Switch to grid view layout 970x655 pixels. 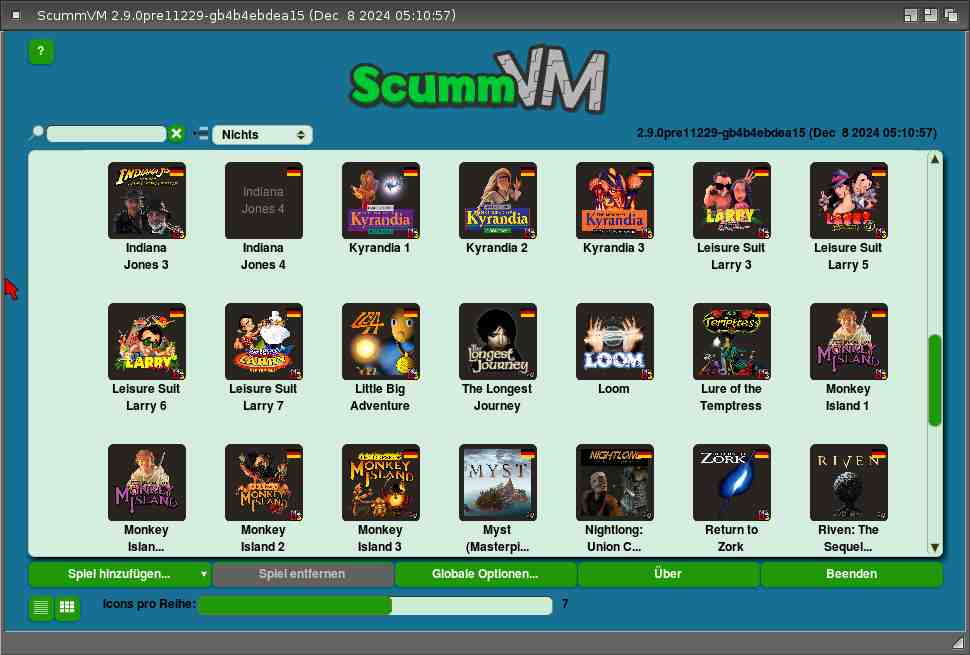point(67,606)
